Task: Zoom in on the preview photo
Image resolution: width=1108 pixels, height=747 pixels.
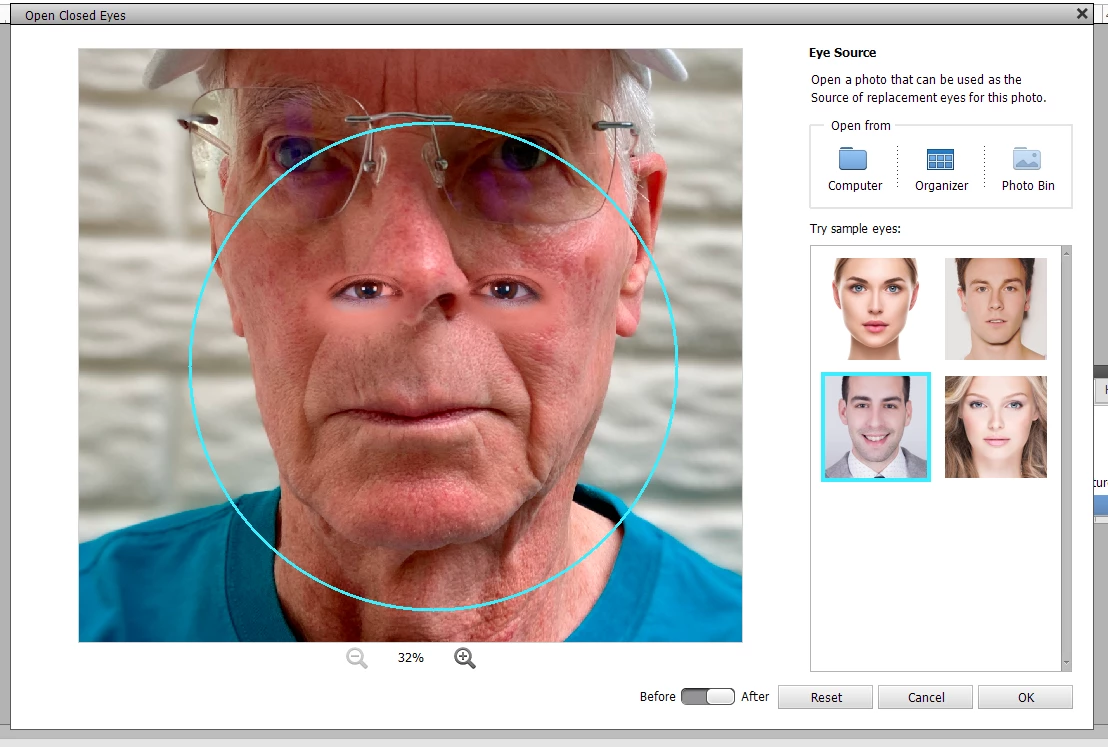Action: 464,658
